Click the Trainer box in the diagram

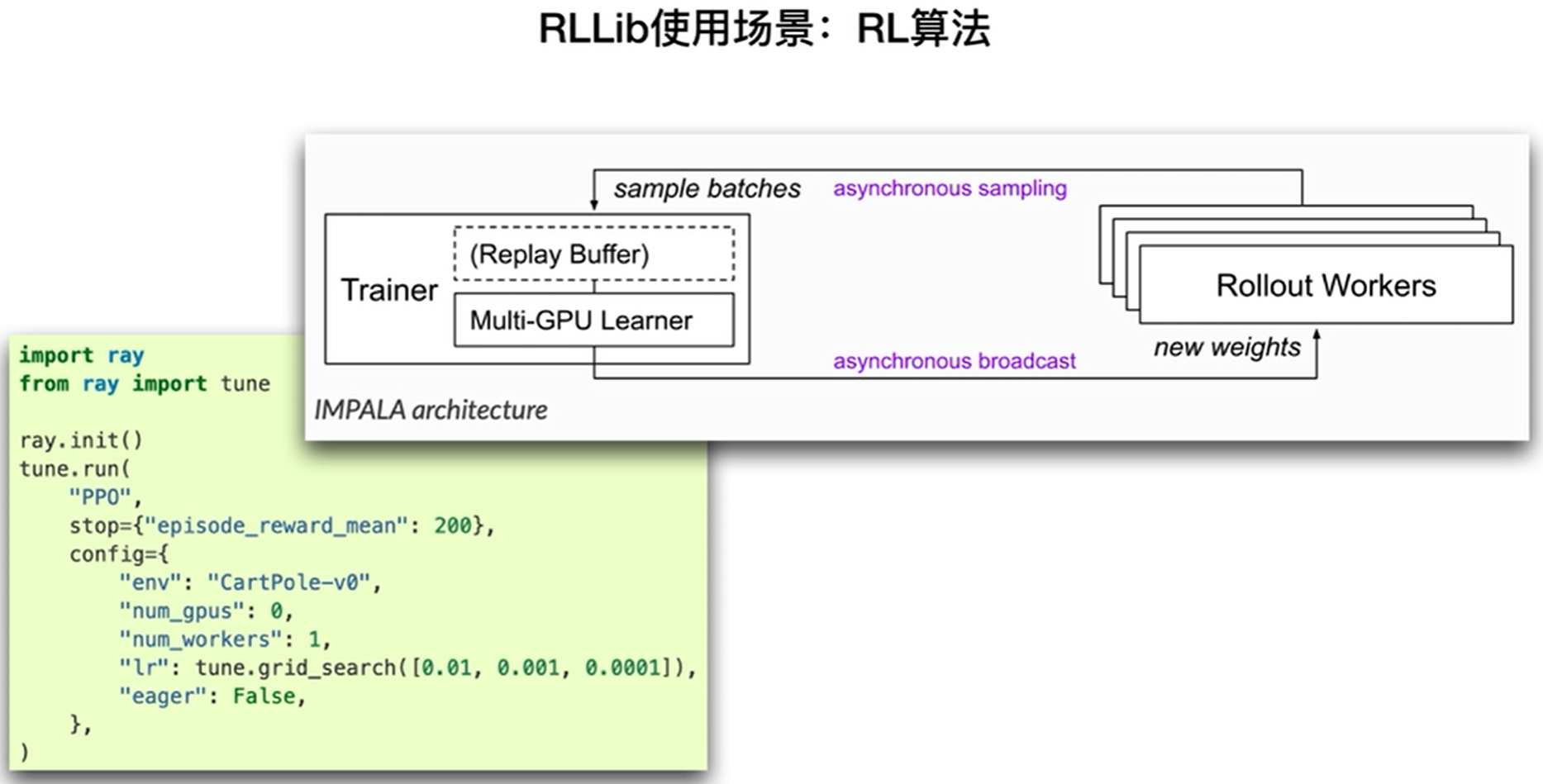388,290
